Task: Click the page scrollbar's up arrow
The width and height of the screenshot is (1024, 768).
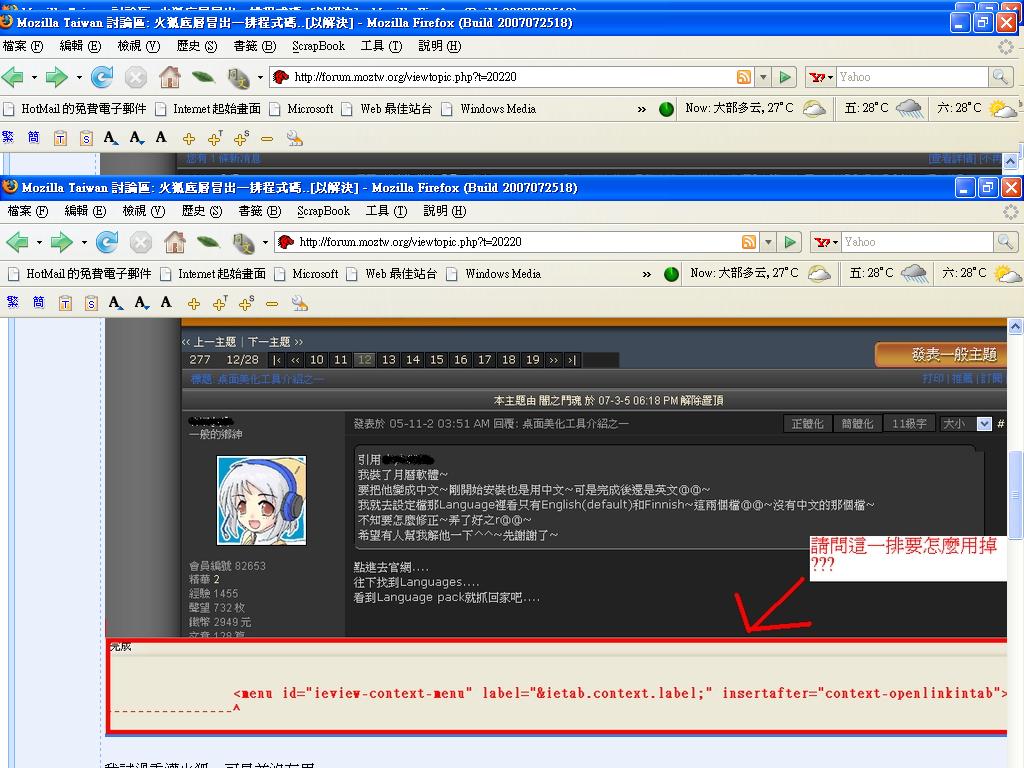Action: point(1015,327)
